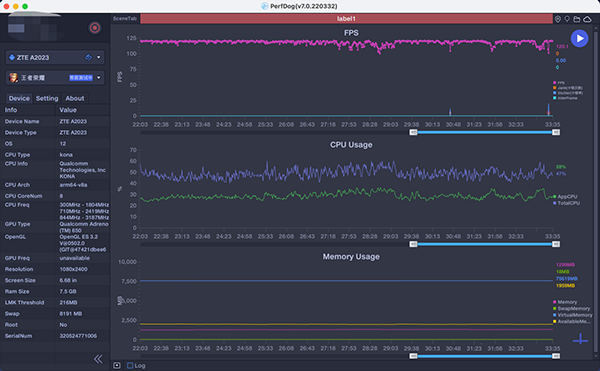This screenshot has width=600, height=371.
Task: Click right handle of Memory Usage range slider
Action: coord(556,356)
